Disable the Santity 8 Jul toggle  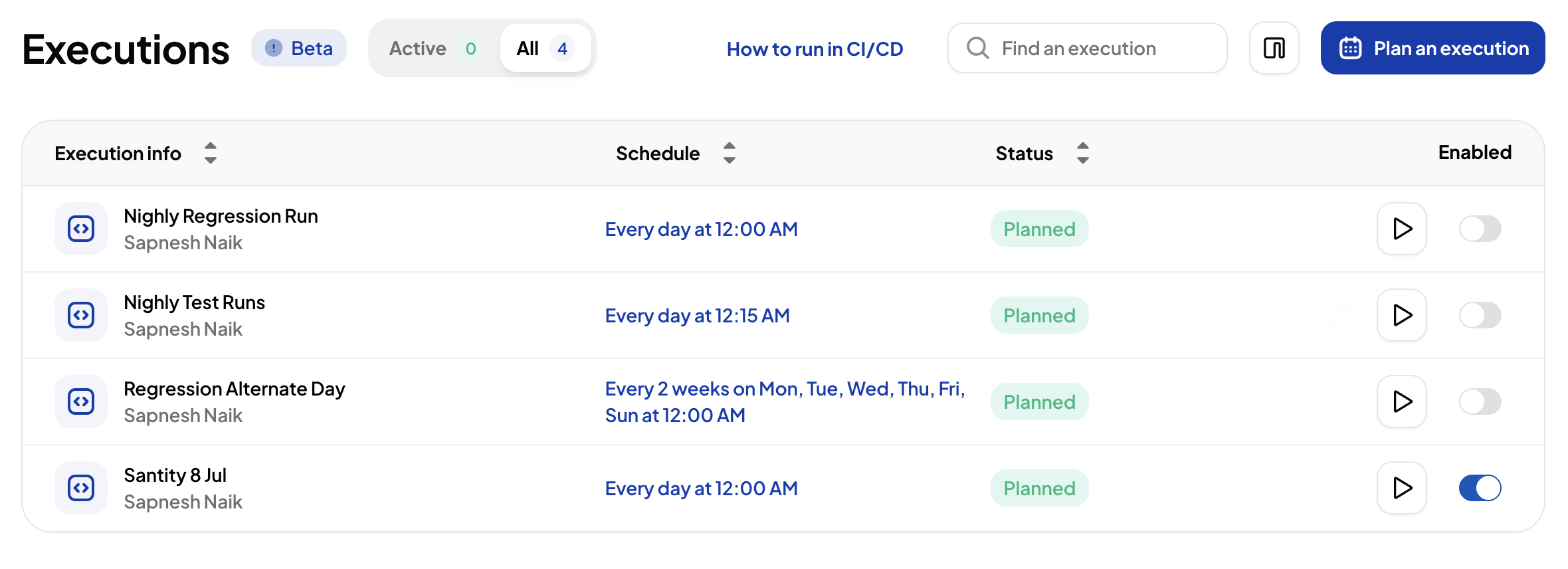pyautogui.click(x=1480, y=488)
